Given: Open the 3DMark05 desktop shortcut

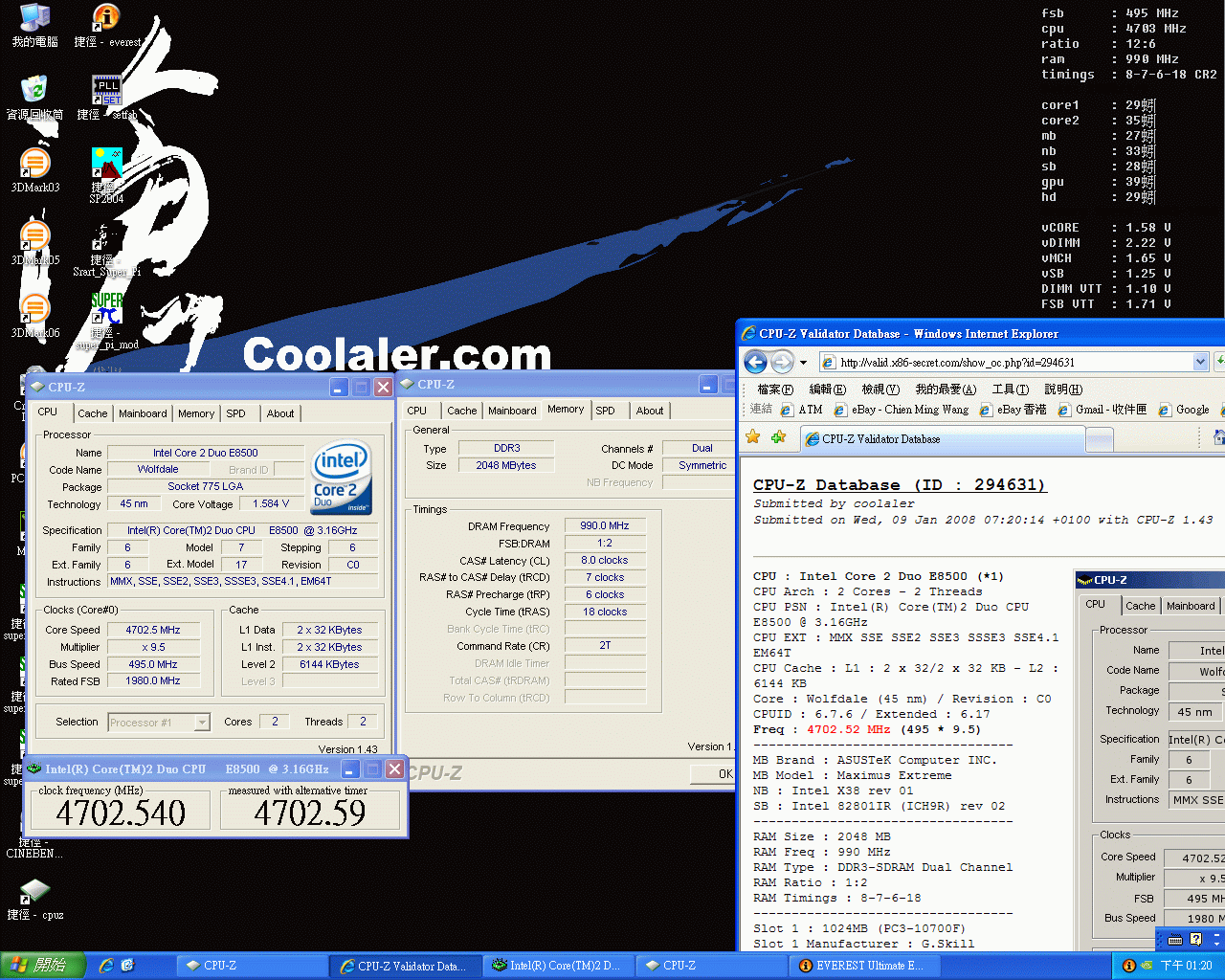Looking at the screenshot, I should point(34,239).
